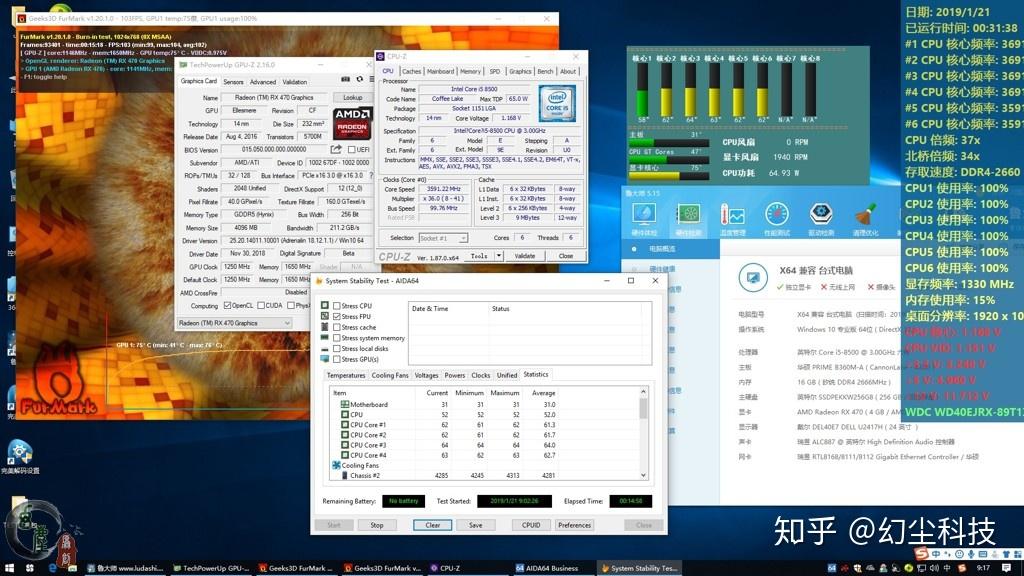Open Preferences in AIDA64 stability test

coord(574,525)
